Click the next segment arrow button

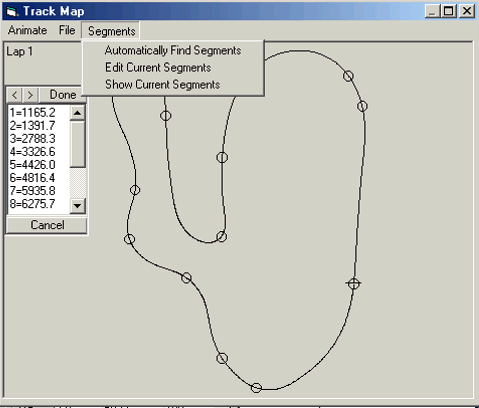point(30,95)
